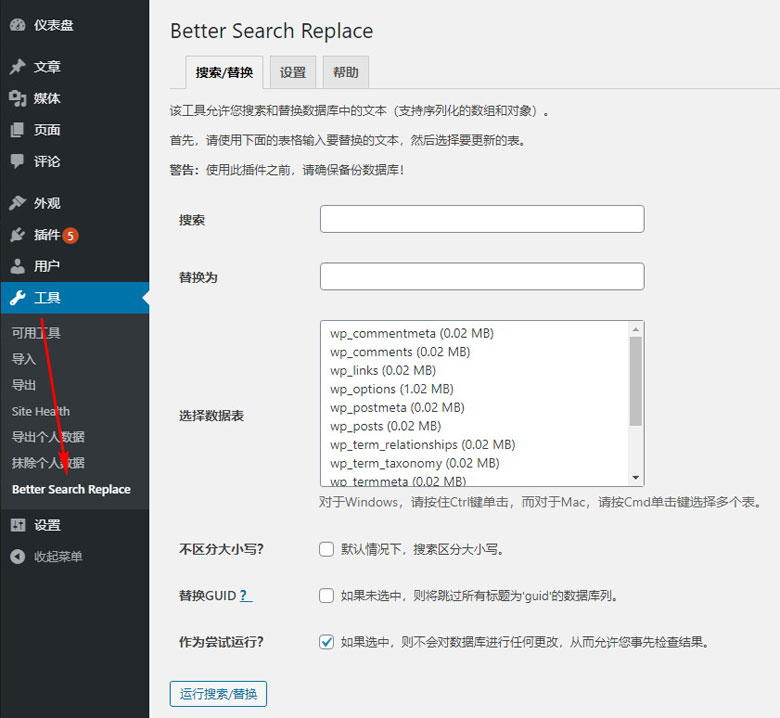Click the Tools wrench icon
The width and height of the screenshot is (780, 718).
[17, 298]
